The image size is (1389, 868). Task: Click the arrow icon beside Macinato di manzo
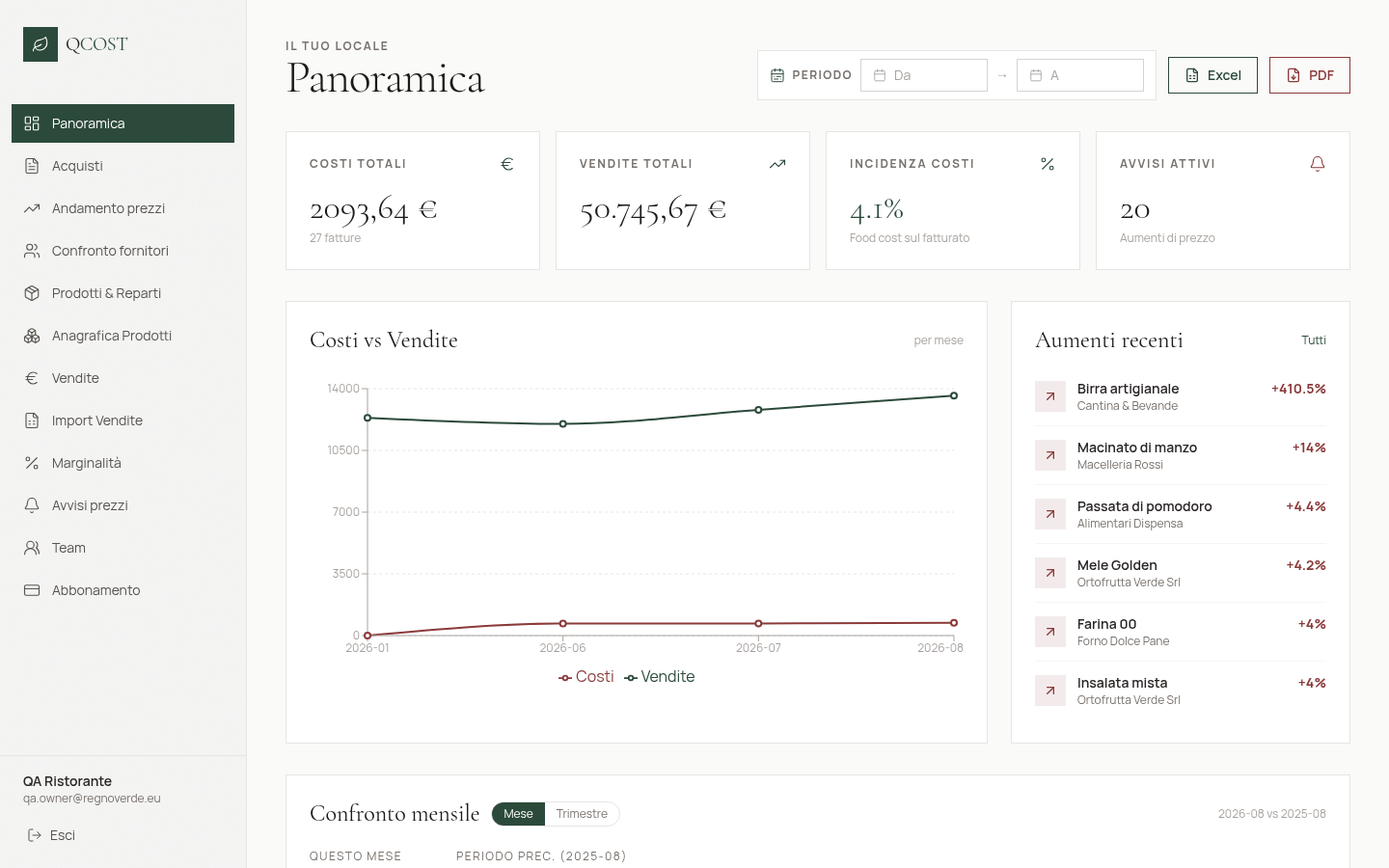[1050, 455]
